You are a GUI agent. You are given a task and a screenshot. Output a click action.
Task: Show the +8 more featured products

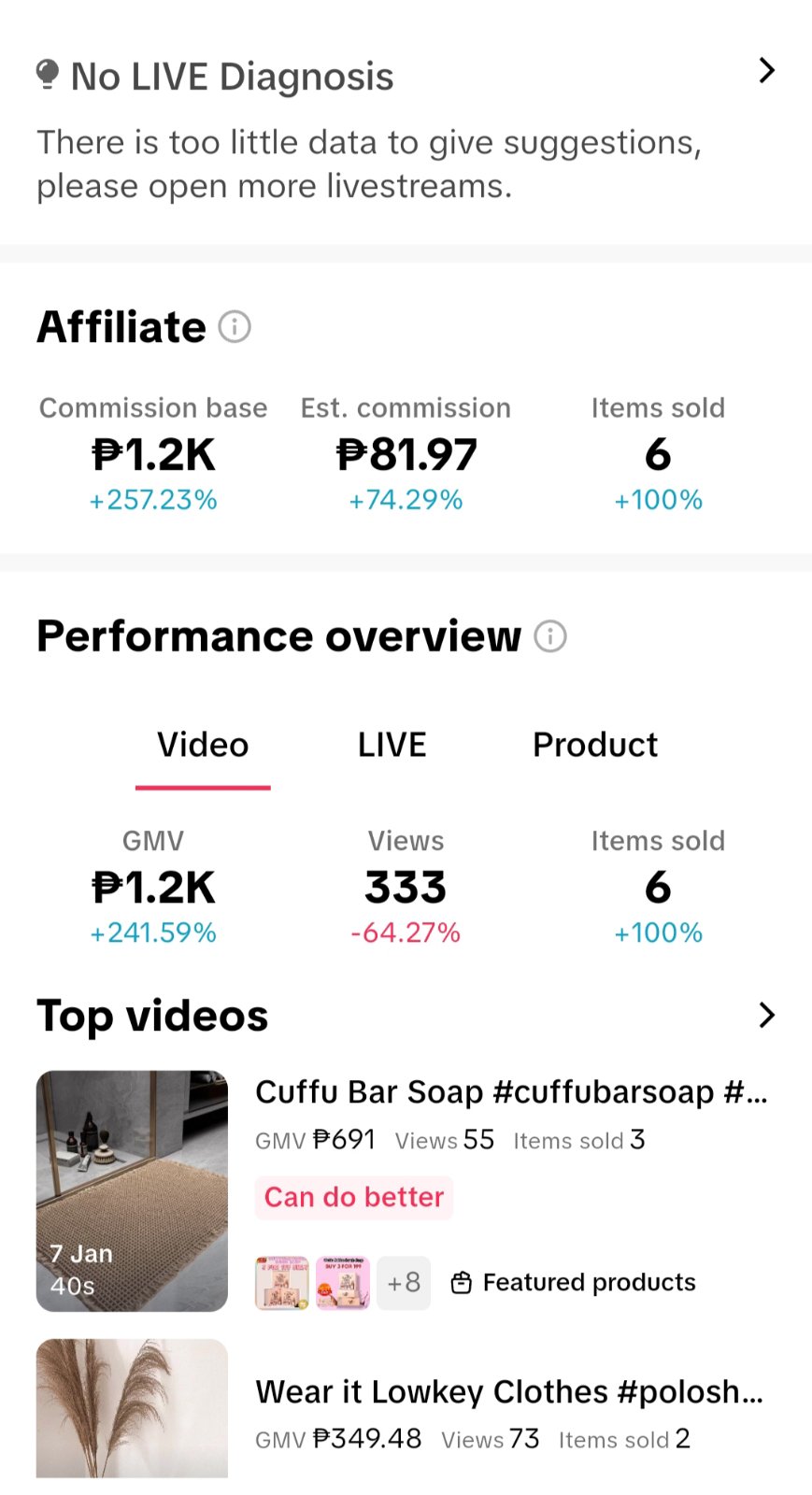click(404, 1283)
